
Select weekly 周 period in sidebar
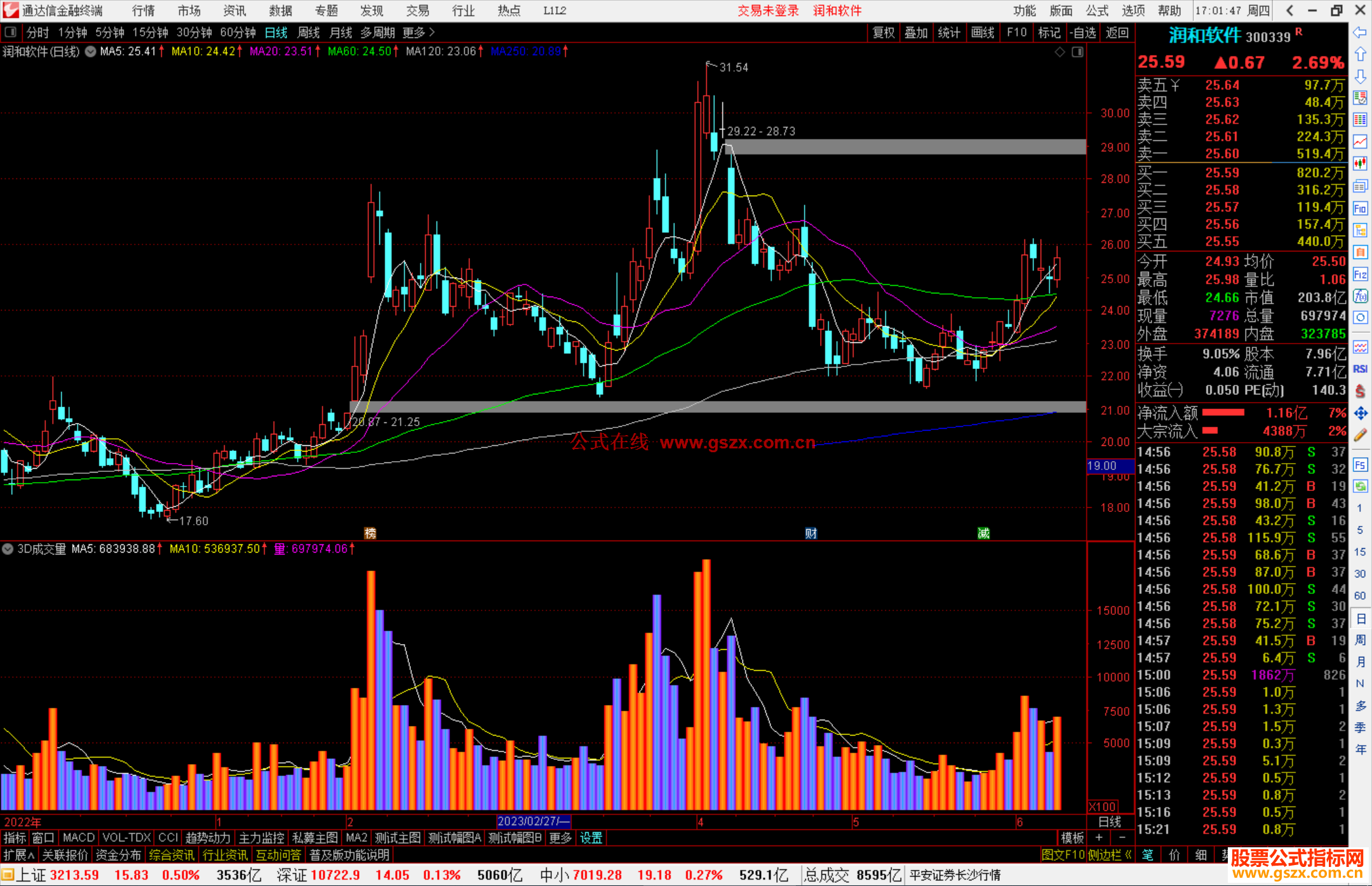1360,640
